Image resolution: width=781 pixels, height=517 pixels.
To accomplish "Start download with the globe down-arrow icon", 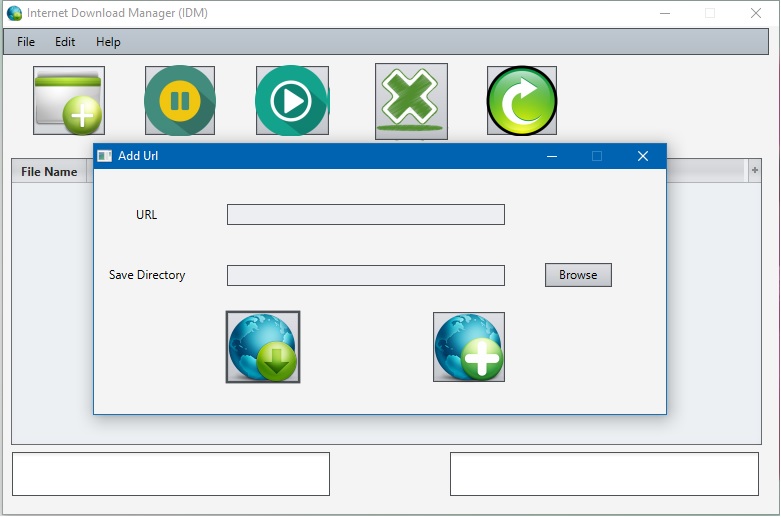I will click(263, 347).
